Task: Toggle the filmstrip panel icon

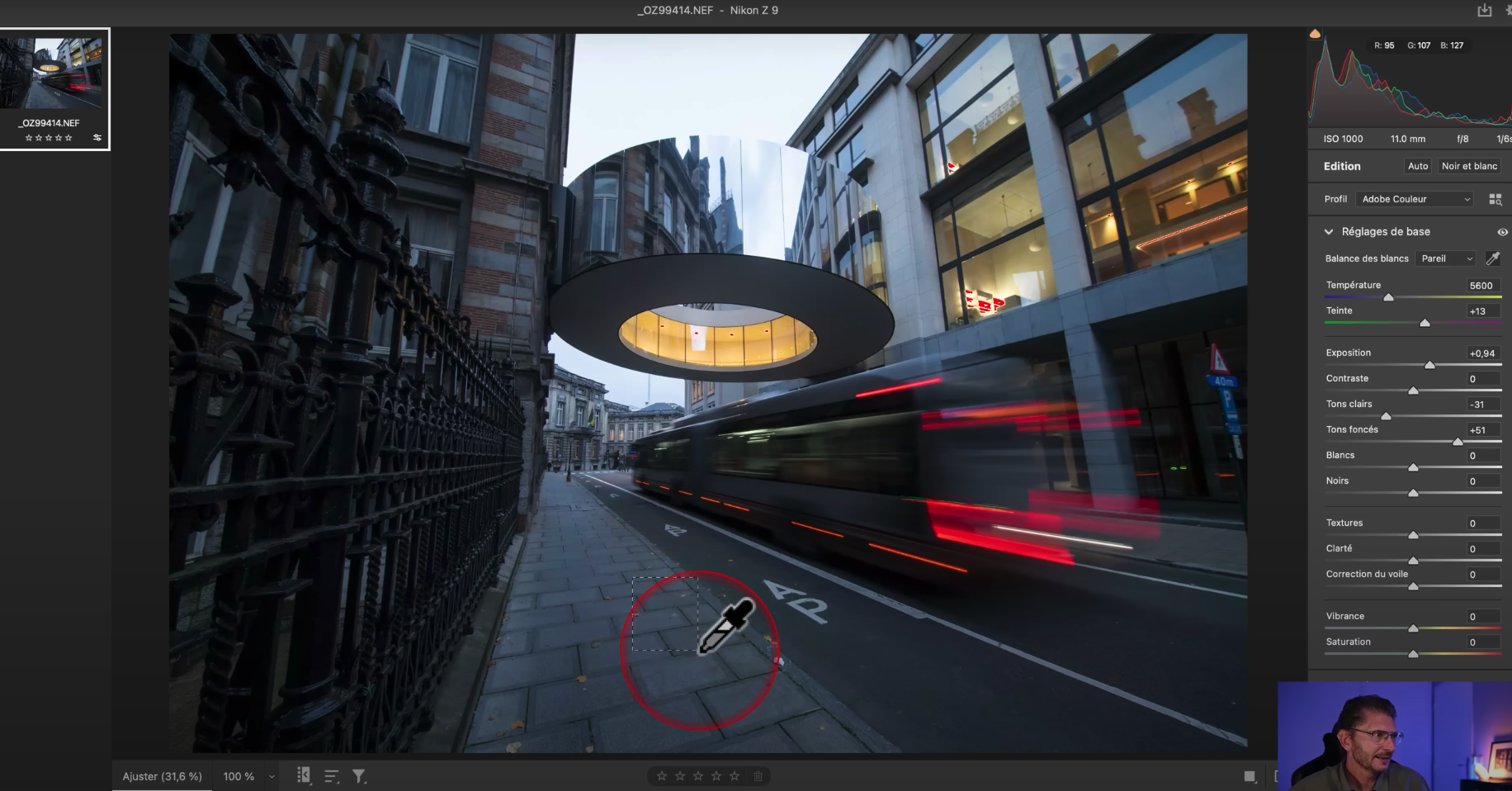Action: 304,775
